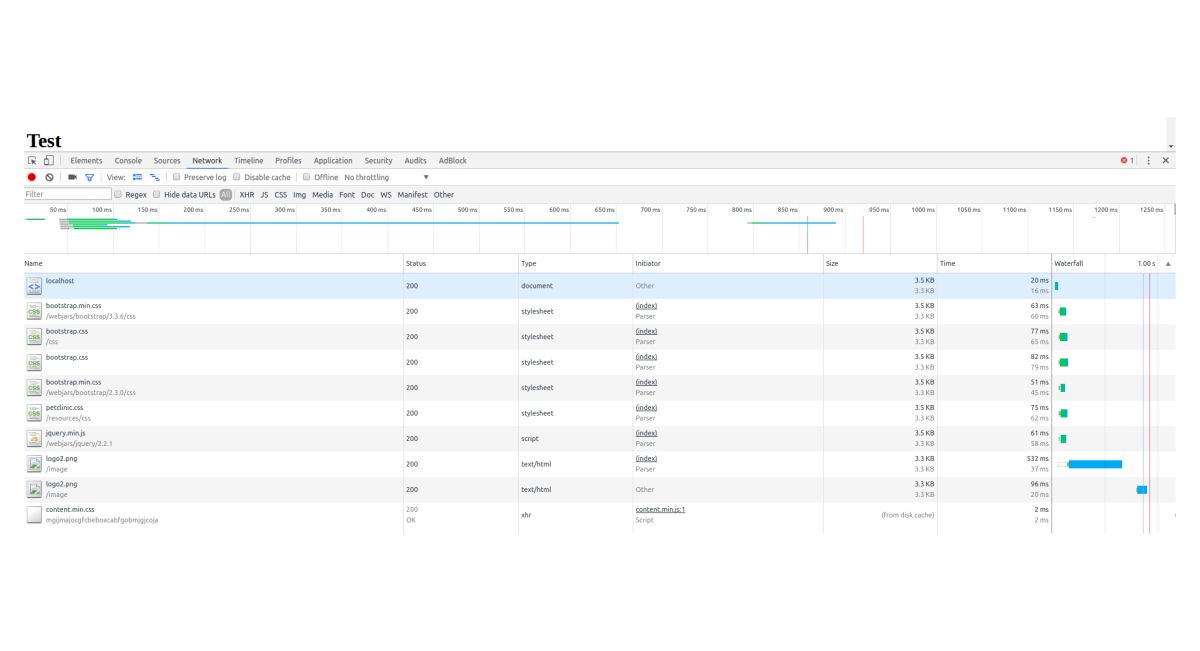Toggle the filter funnel icon
This screenshot has height=651, width=1200.
89,177
